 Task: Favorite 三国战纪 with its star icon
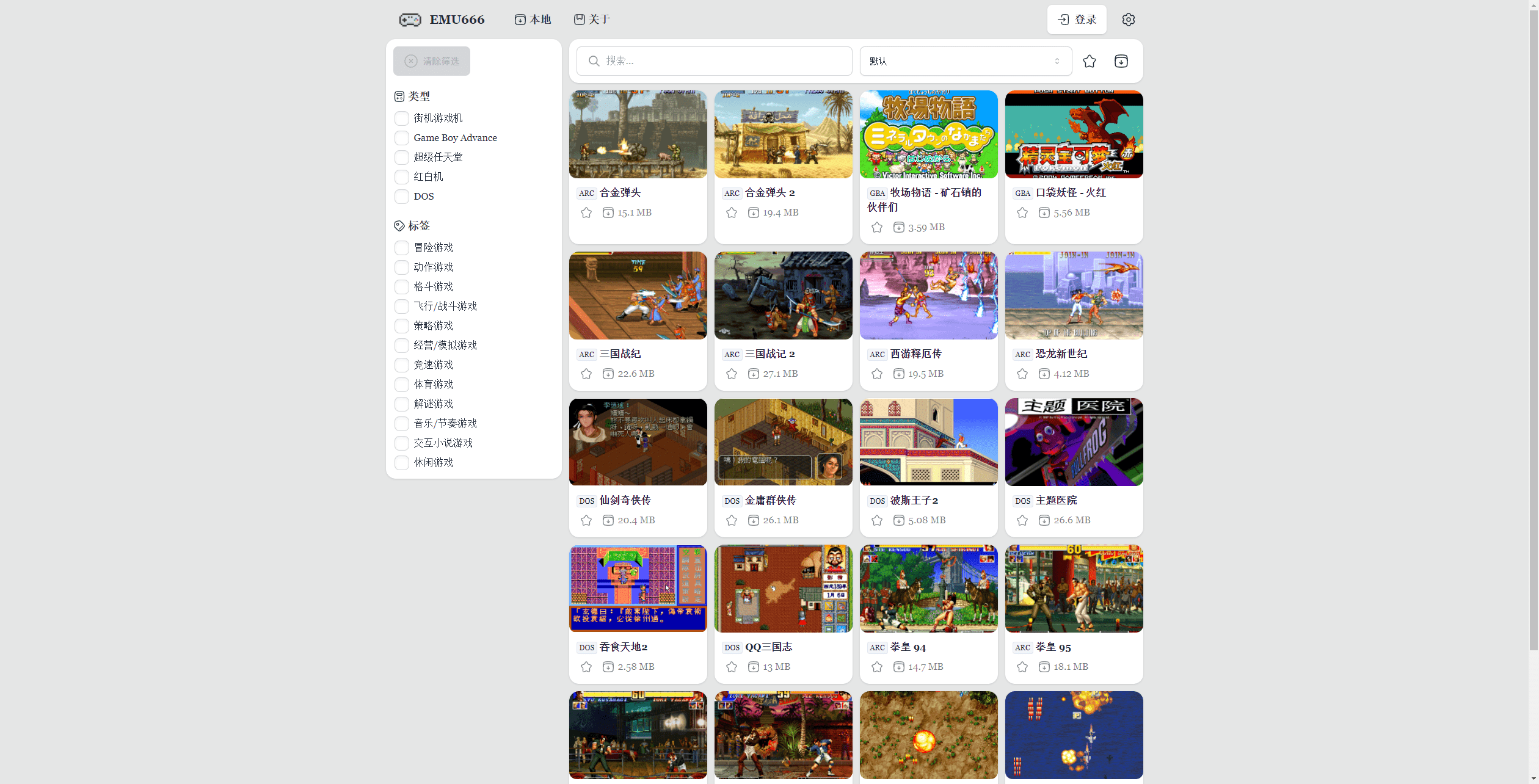pyautogui.click(x=586, y=374)
